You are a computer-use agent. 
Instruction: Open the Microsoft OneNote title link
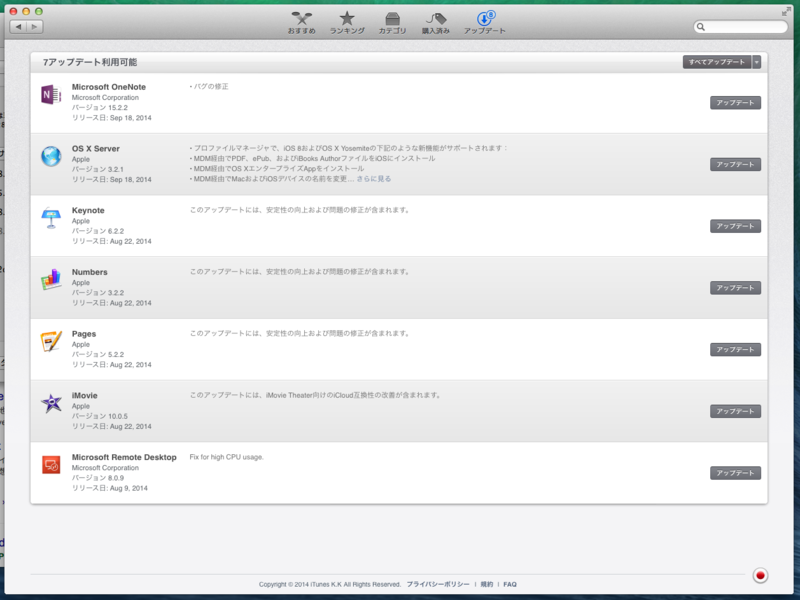pos(109,87)
